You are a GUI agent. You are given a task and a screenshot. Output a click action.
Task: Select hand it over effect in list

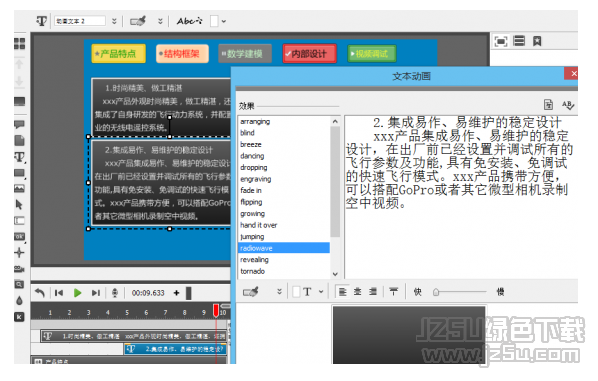tap(259, 225)
